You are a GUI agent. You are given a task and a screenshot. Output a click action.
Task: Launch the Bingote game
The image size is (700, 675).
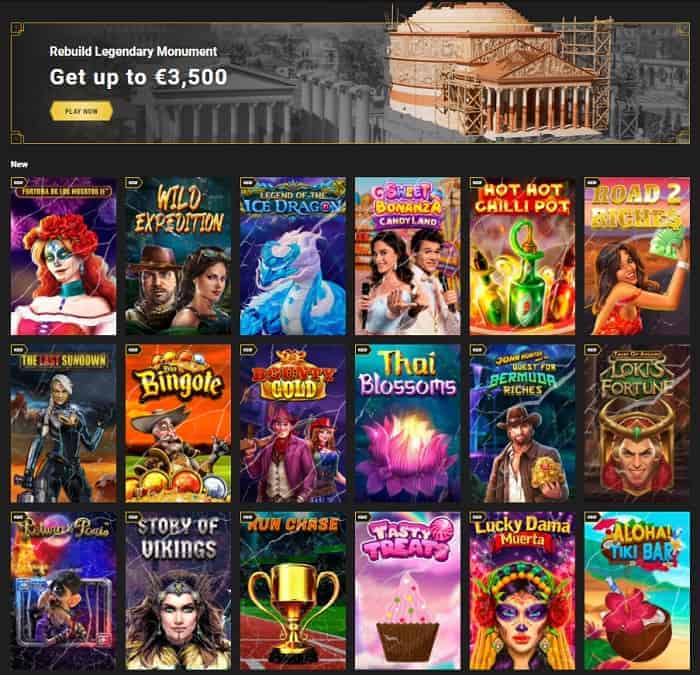pos(178,423)
